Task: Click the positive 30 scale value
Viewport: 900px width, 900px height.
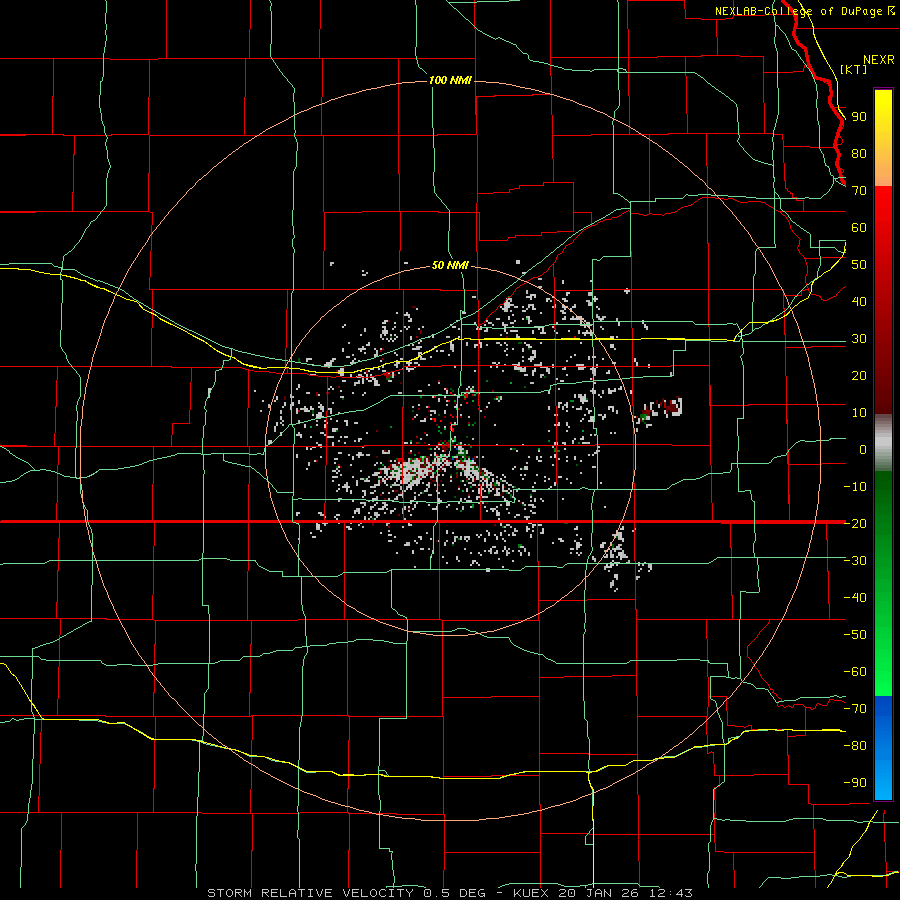Action: (859, 339)
